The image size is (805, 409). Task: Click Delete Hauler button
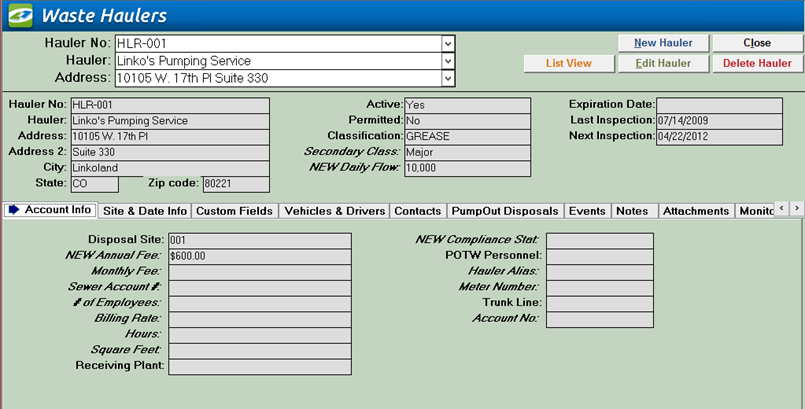pyautogui.click(x=757, y=64)
